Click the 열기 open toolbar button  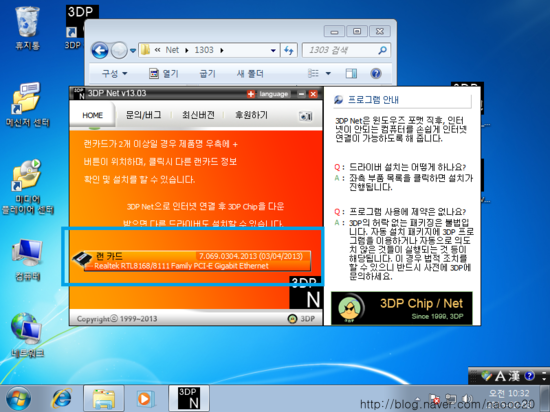point(164,74)
